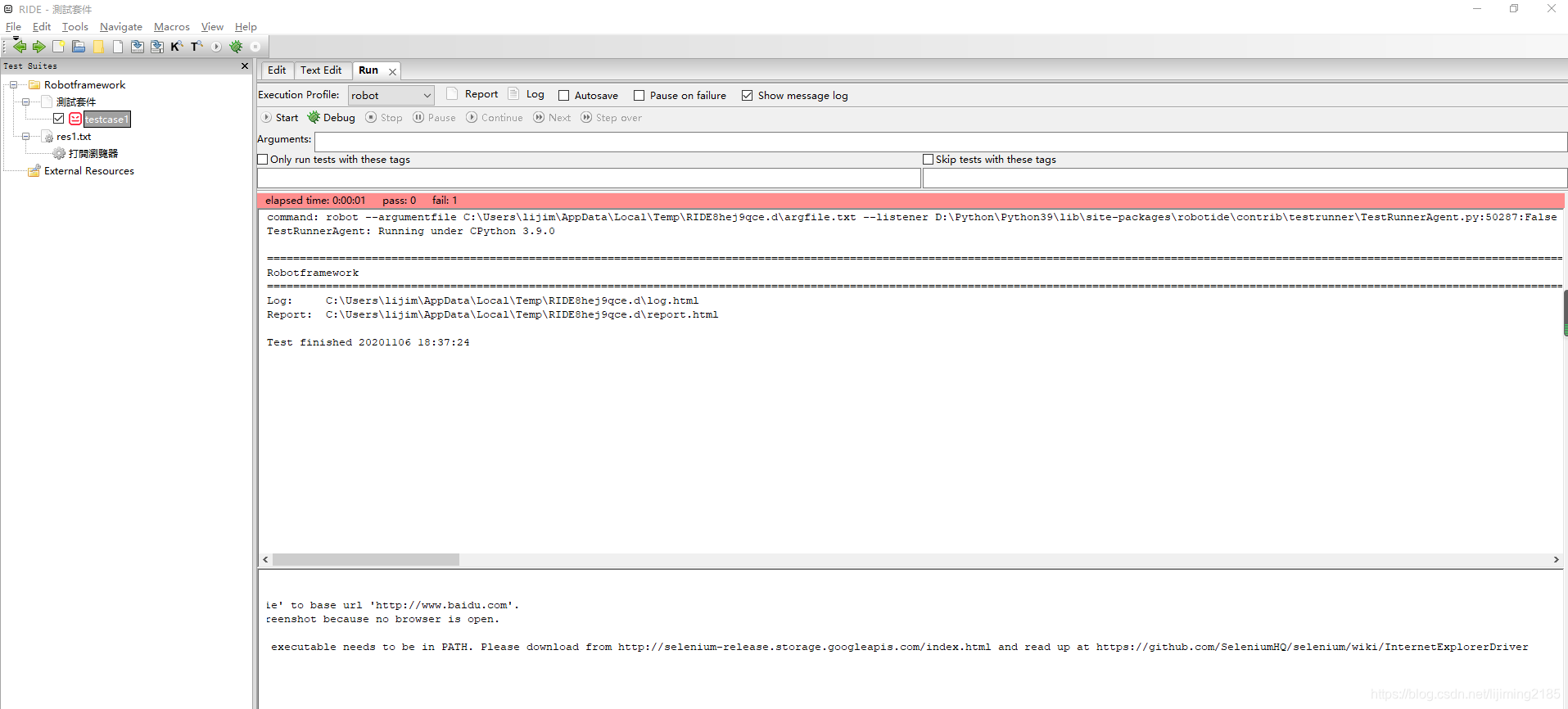Select the Run tab

(368, 70)
